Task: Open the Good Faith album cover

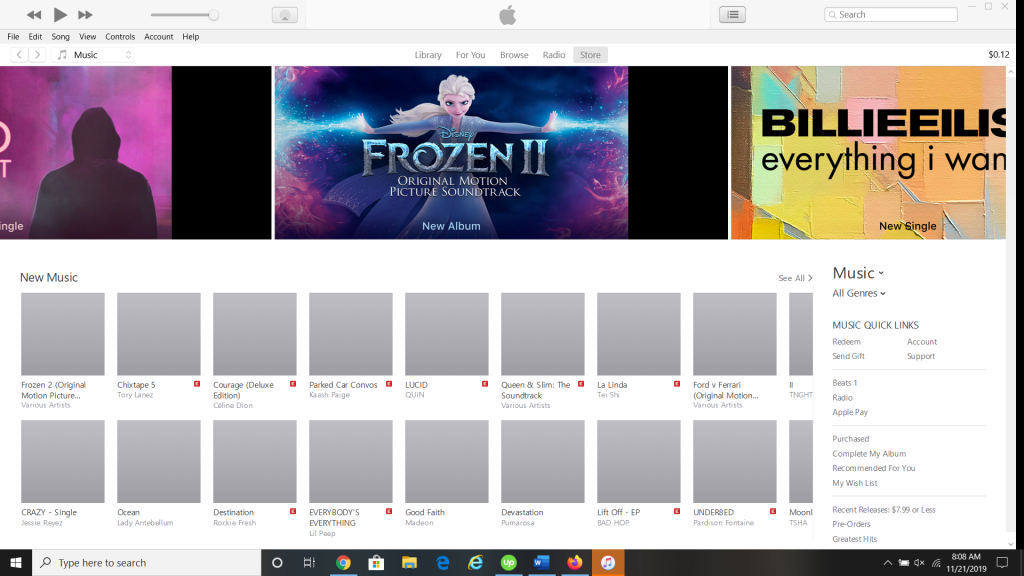Action: point(447,461)
